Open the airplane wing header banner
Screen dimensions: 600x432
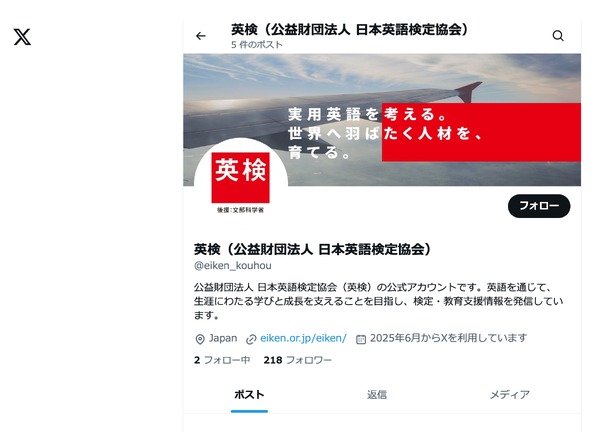pos(382,120)
